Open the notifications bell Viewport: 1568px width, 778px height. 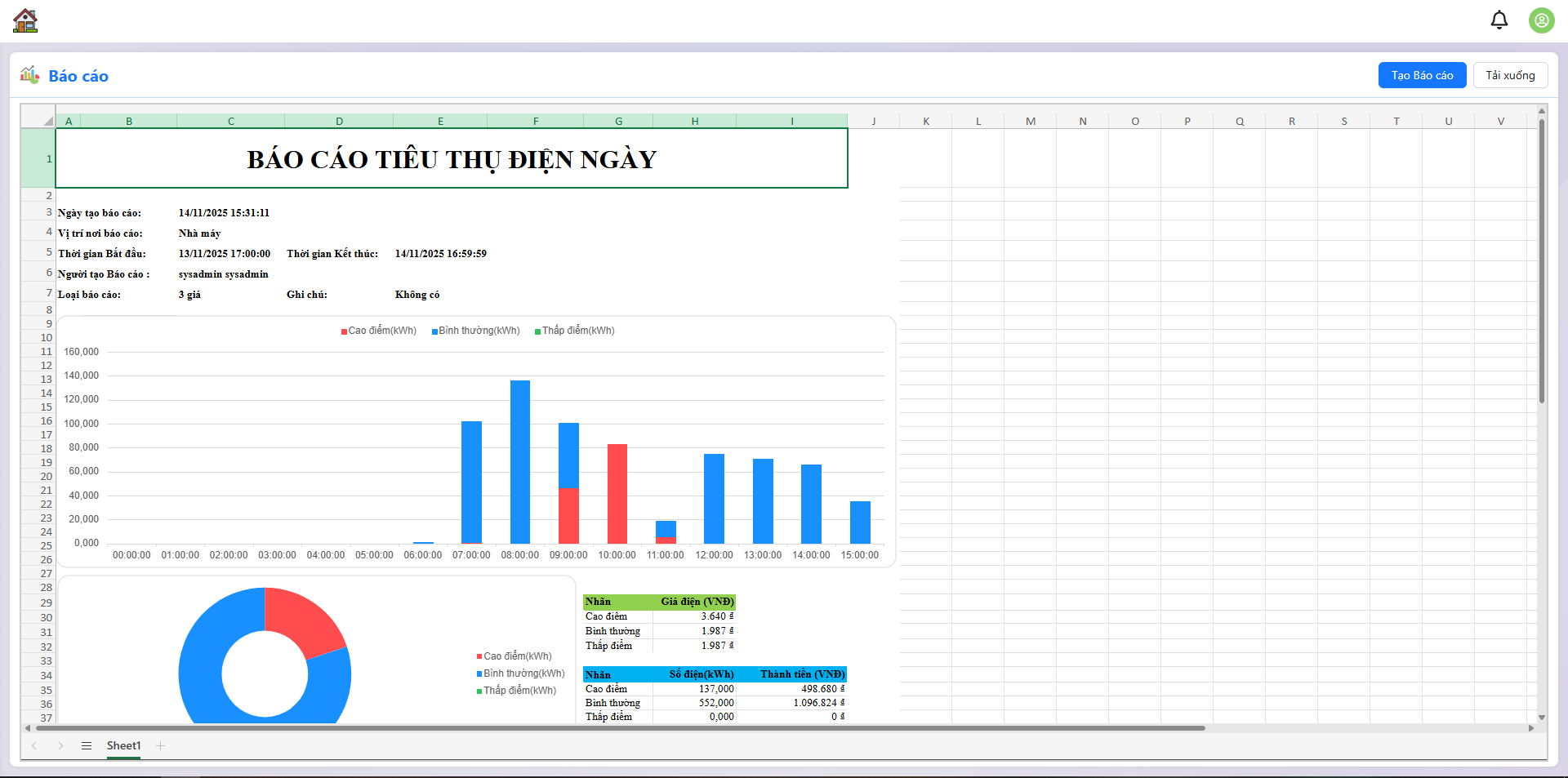point(1499,20)
